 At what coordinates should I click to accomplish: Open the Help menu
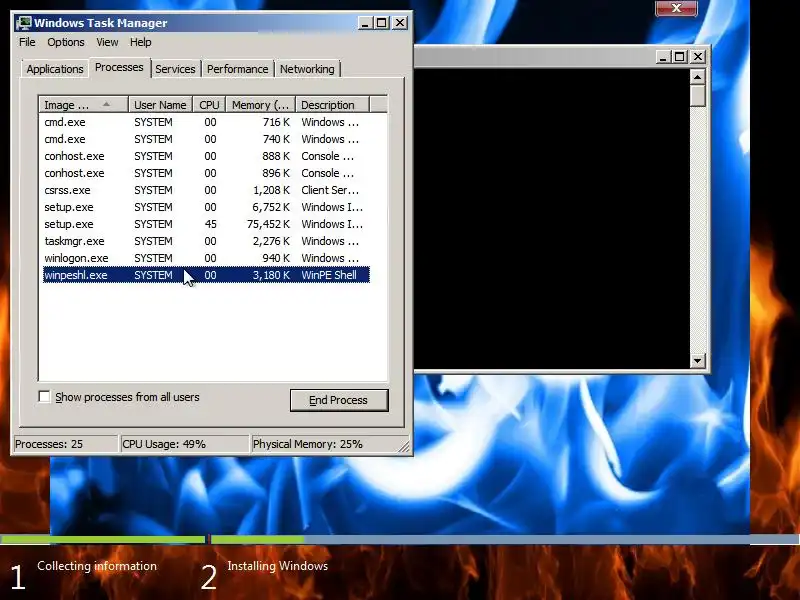(140, 42)
